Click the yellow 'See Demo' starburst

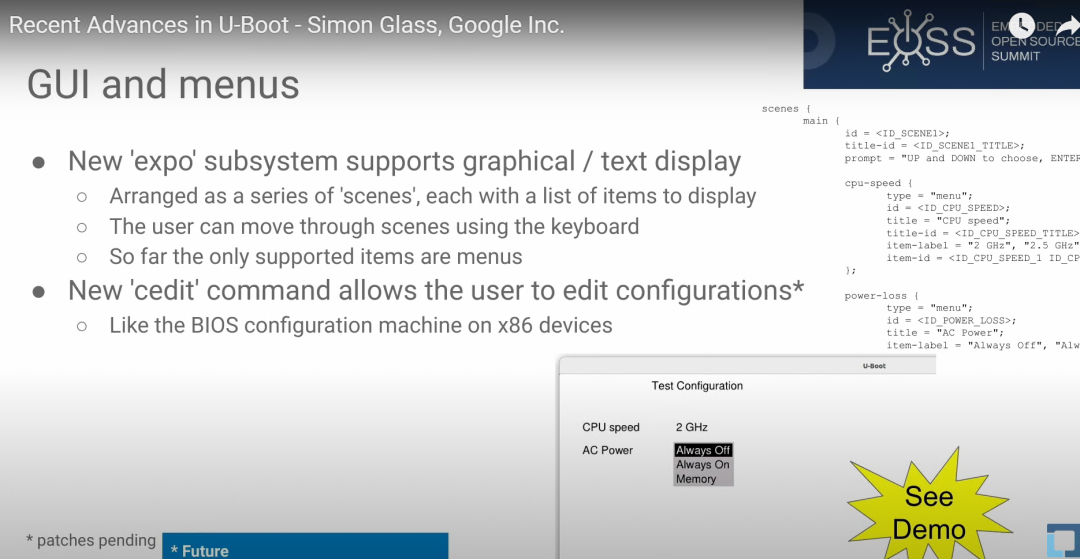pyautogui.click(x=928, y=506)
